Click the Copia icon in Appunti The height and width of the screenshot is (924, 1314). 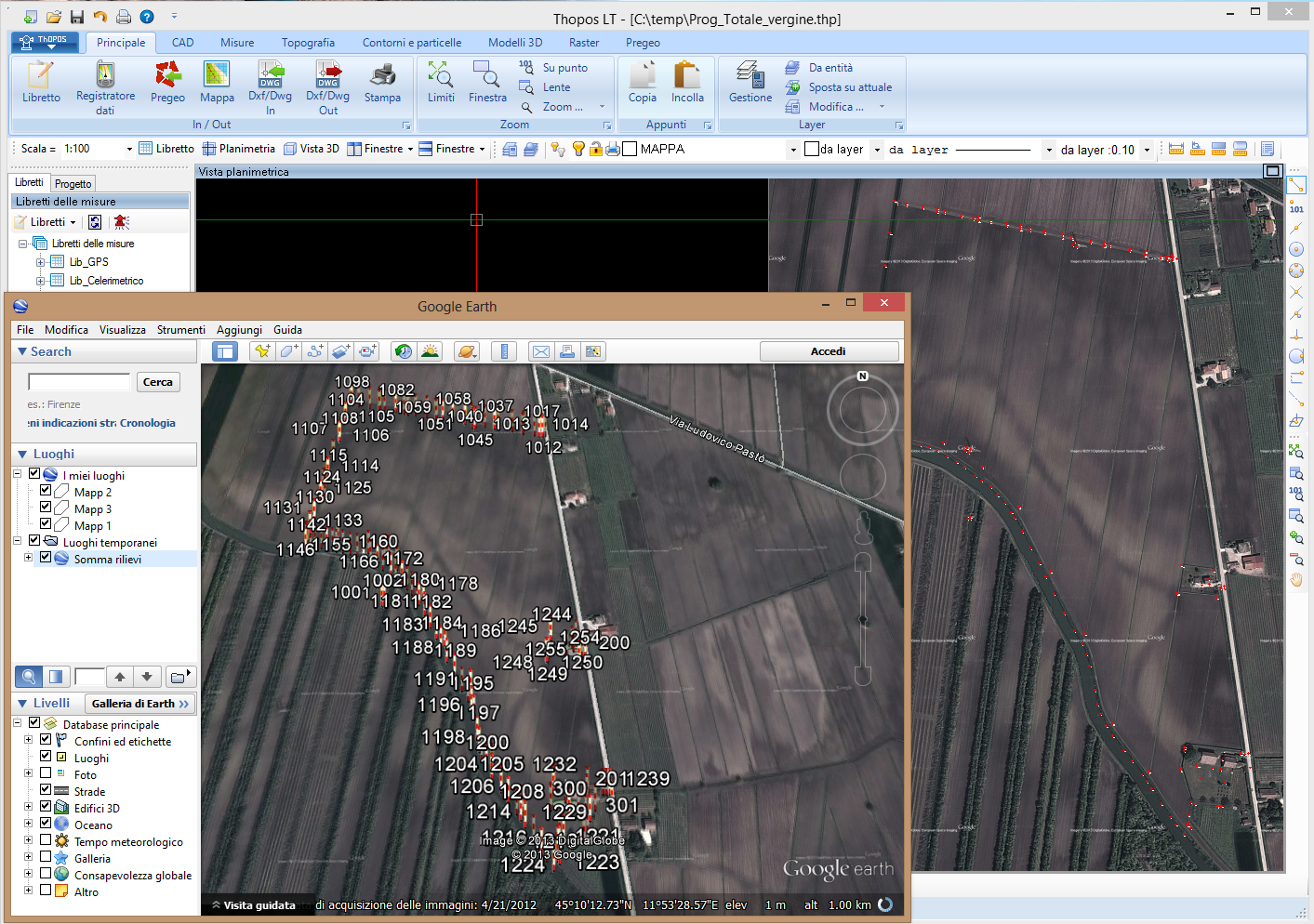pyautogui.click(x=643, y=82)
